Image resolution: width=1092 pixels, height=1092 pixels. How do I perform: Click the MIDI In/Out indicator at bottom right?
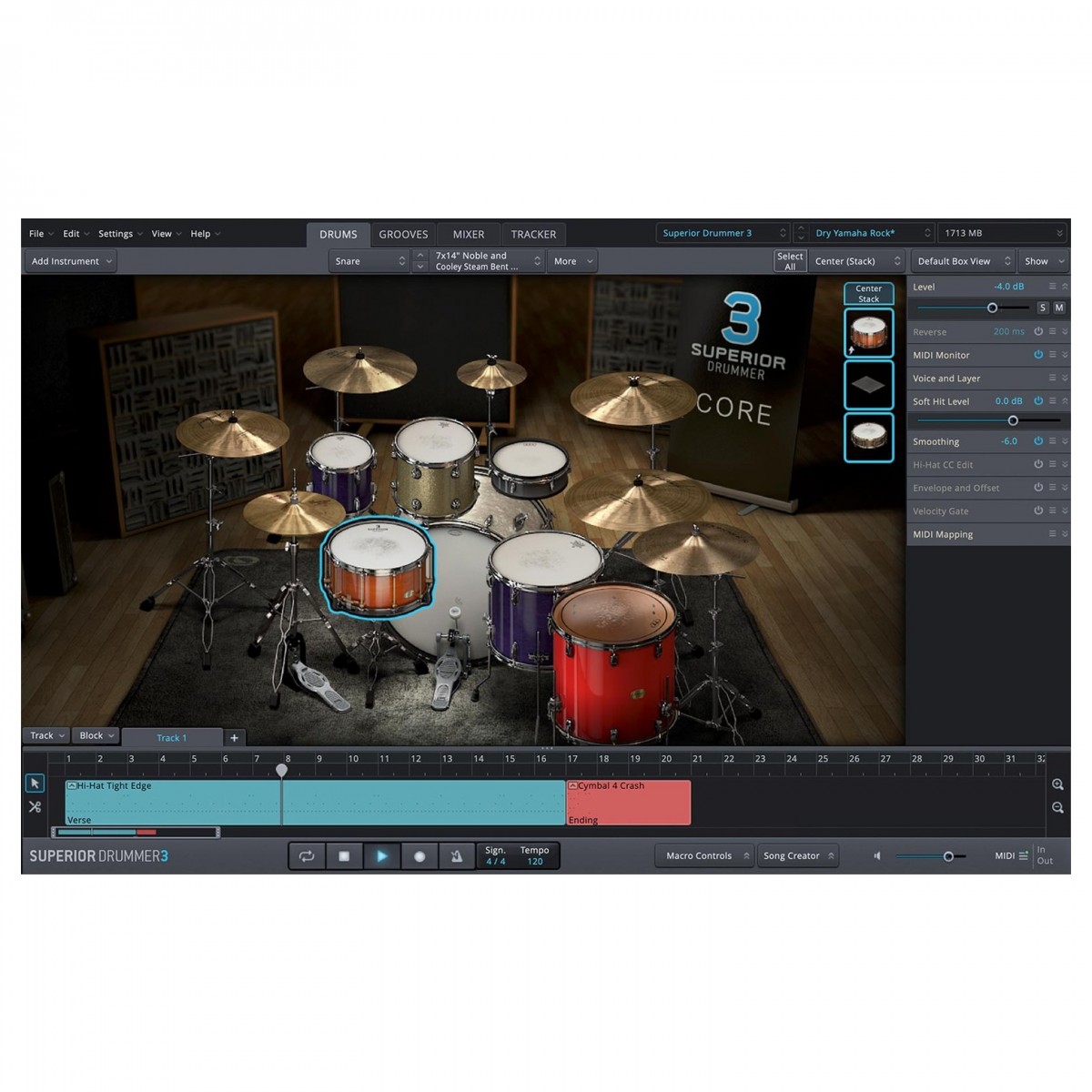tap(1045, 855)
